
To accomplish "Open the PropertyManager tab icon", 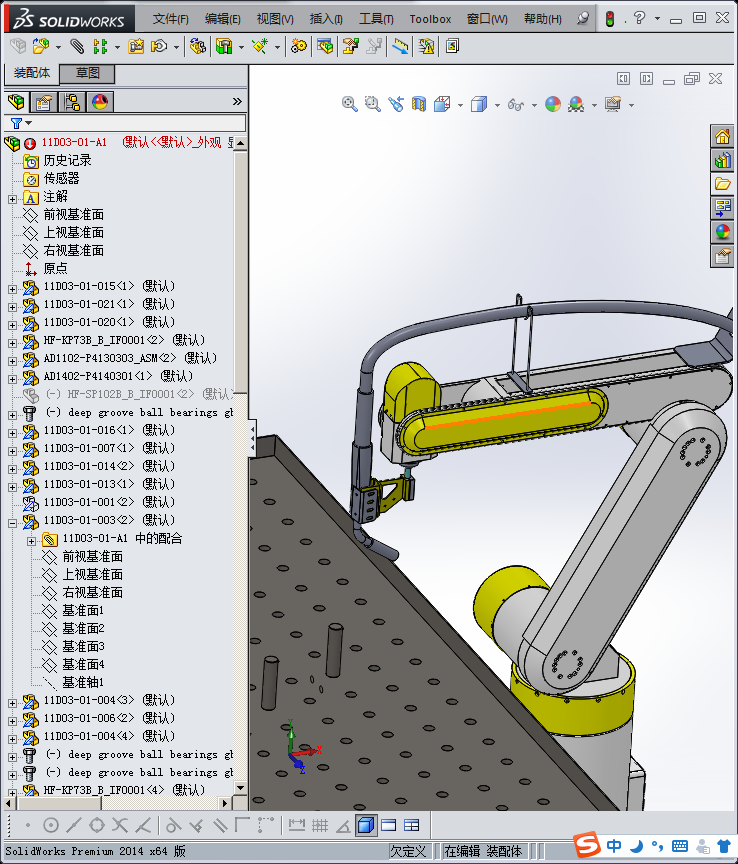I will (x=44, y=102).
